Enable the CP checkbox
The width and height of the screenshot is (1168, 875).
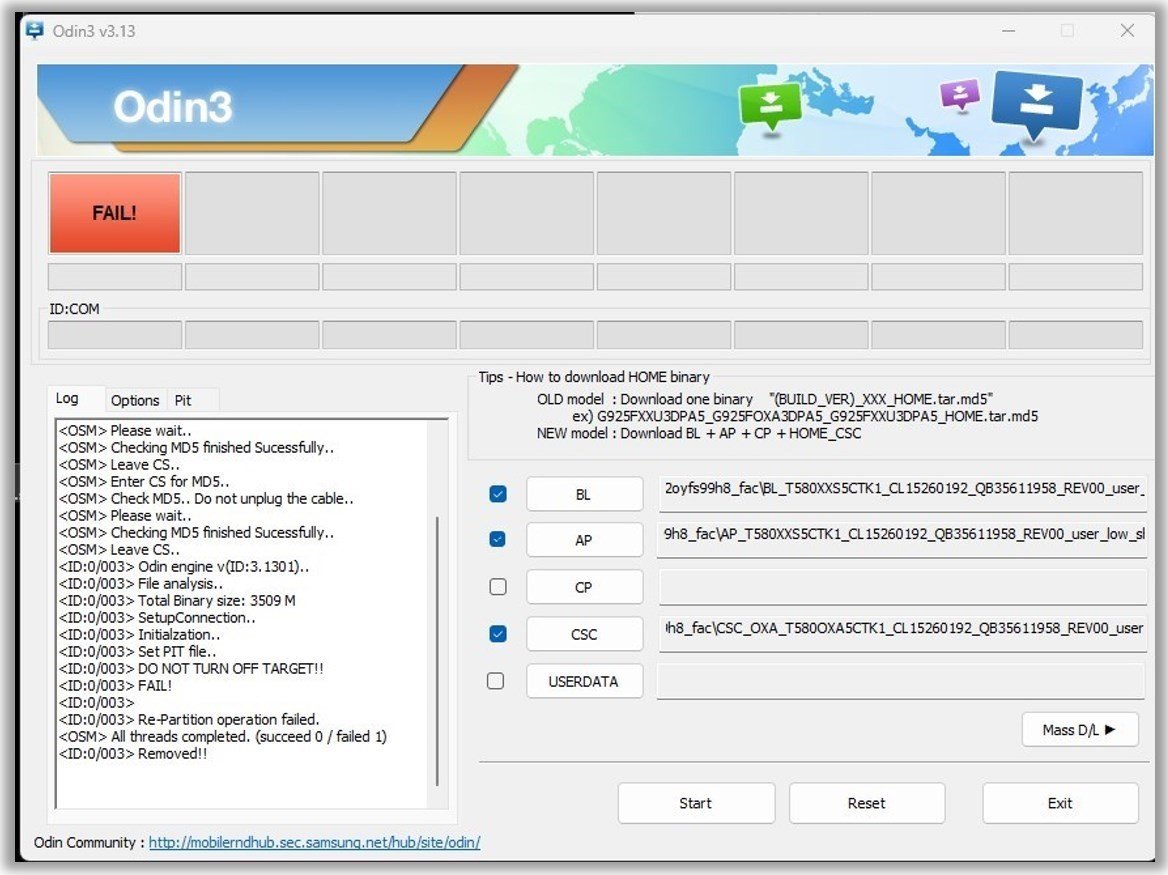(x=498, y=587)
